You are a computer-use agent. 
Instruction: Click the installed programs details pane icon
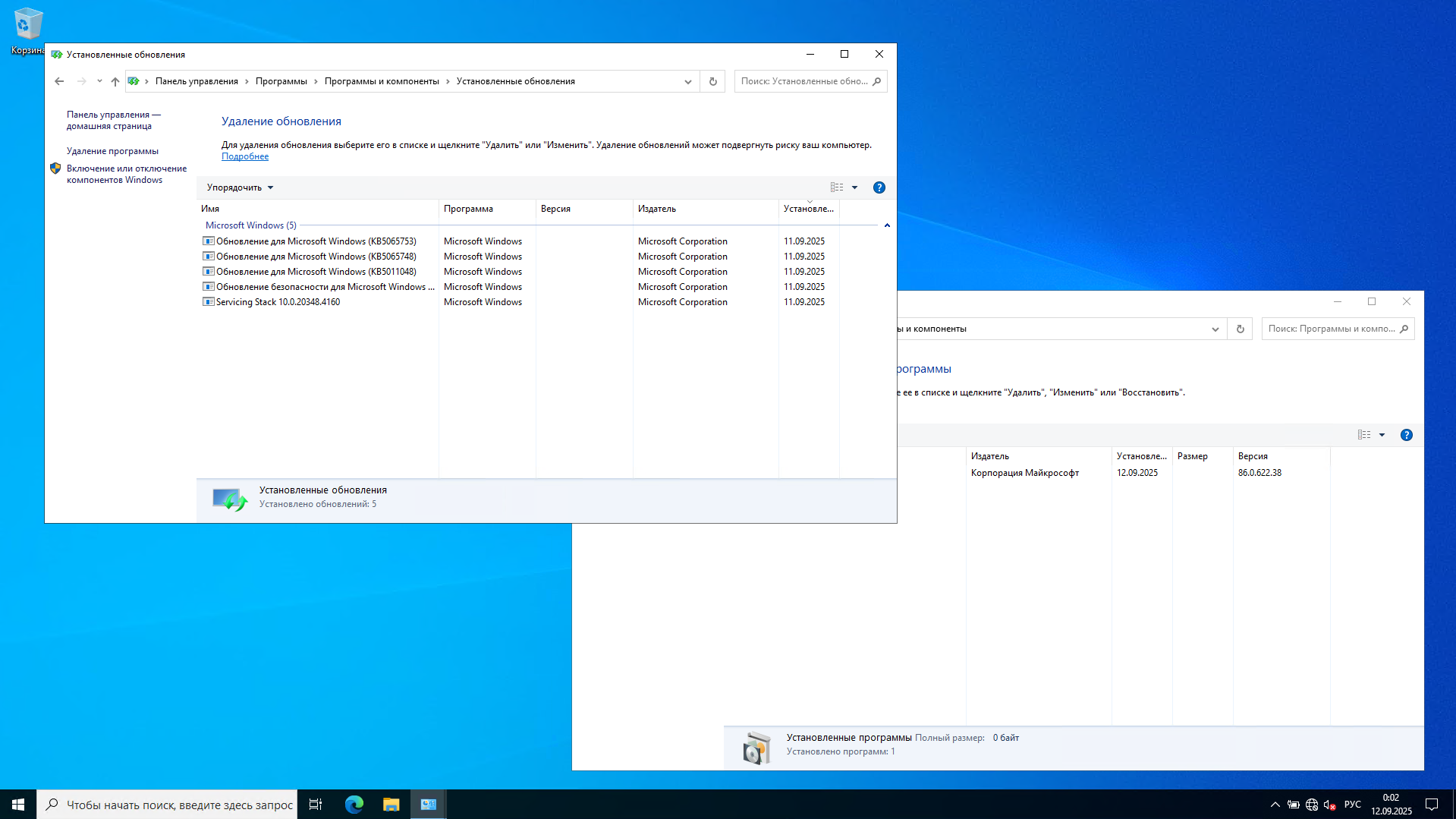pyautogui.click(x=756, y=748)
